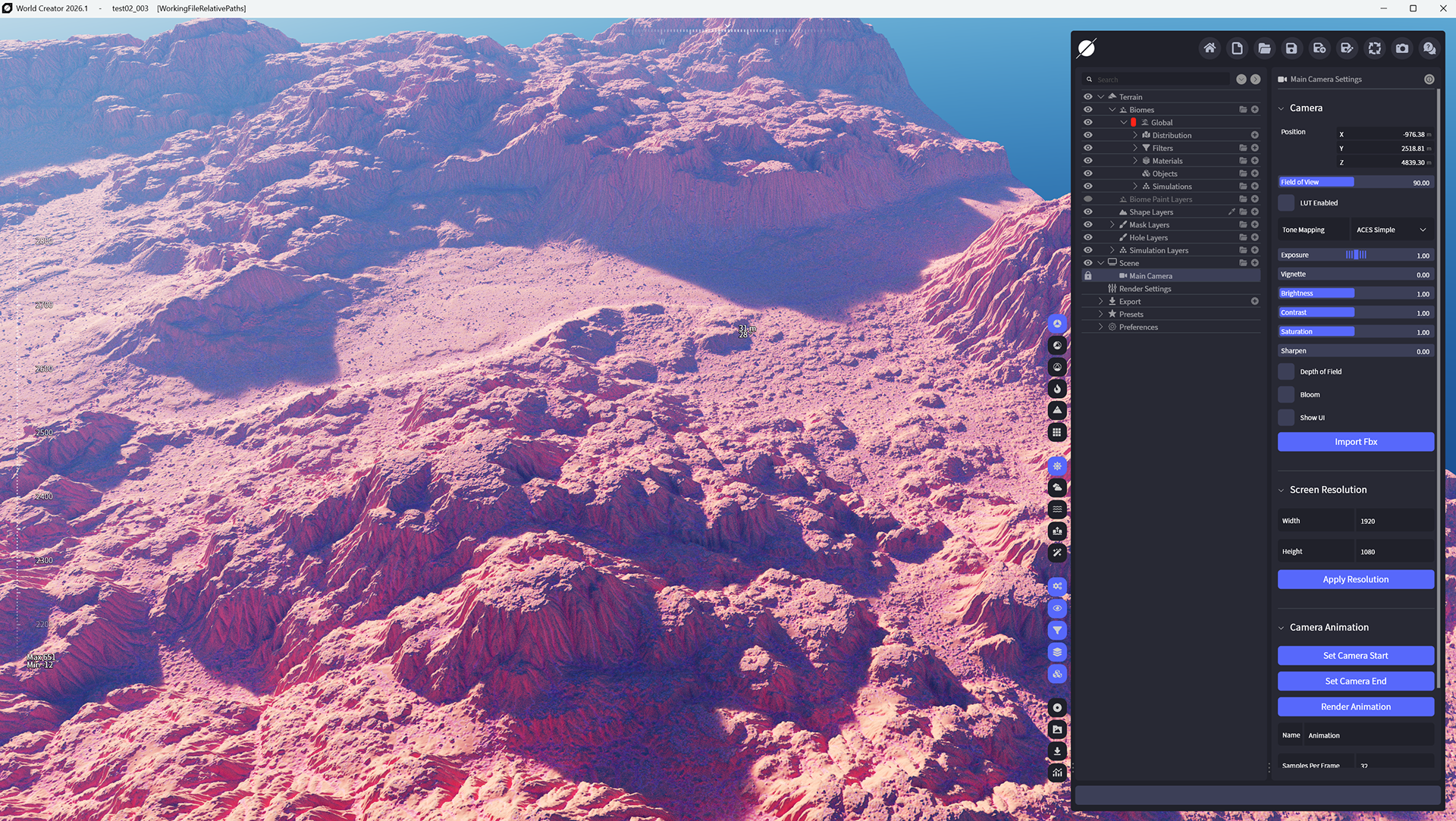This screenshot has height=821, width=1456.
Task: Click the camera screenshot icon
Action: coord(1401,49)
